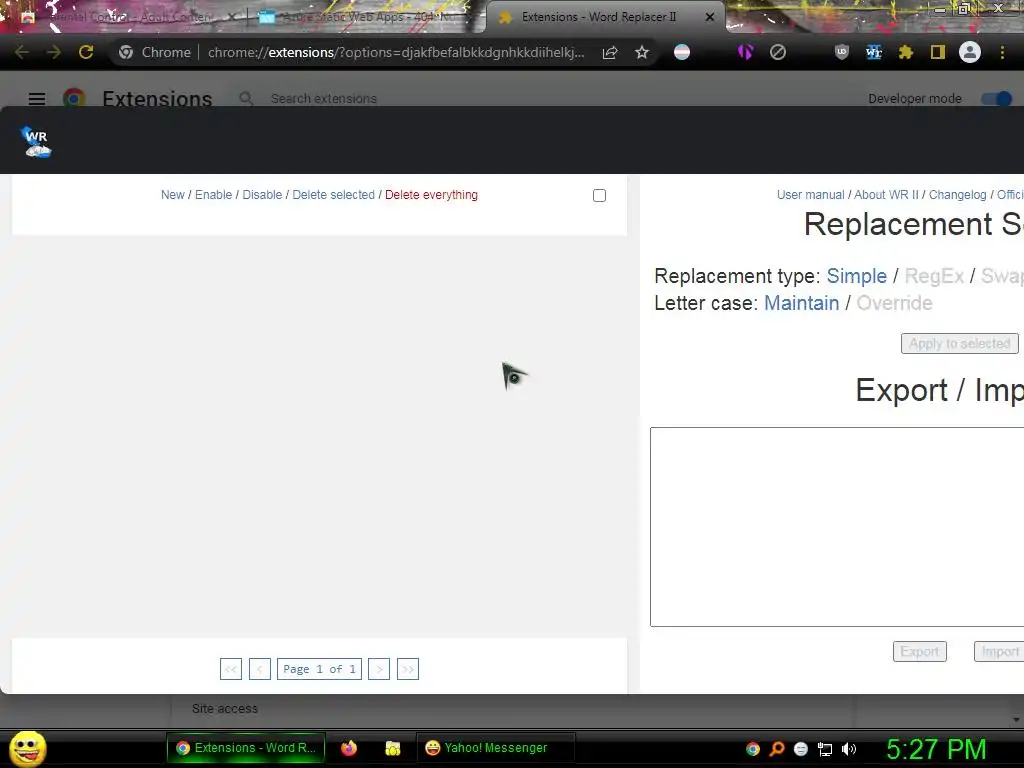1024x768 pixels.
Task: Click the Import button
Action: tap(999, 652)
